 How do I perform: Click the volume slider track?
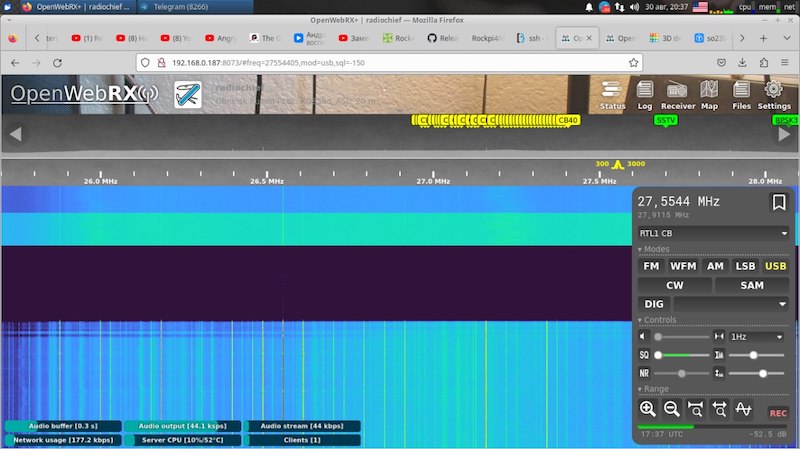680,337
